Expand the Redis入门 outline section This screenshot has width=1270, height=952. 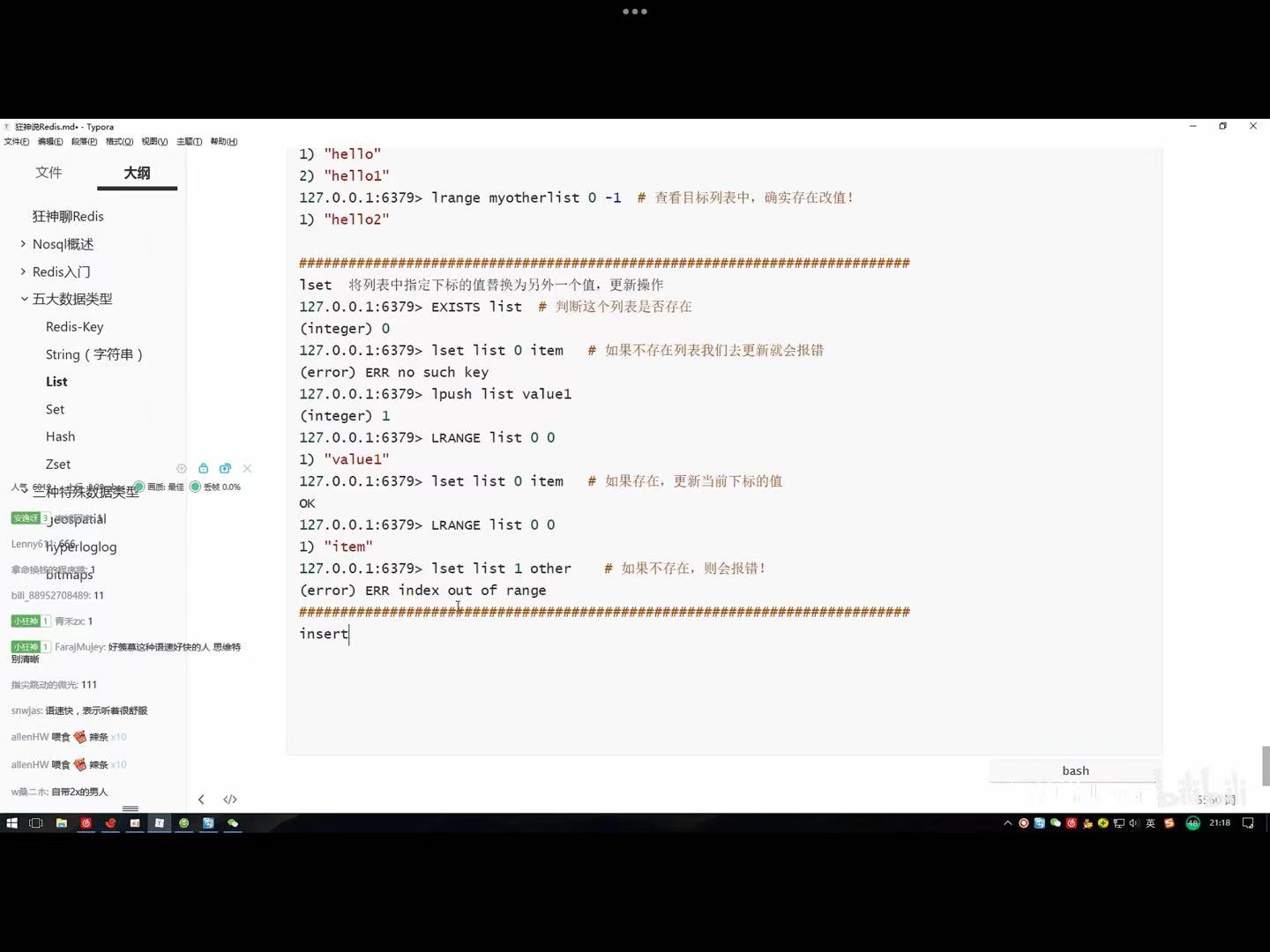point(23,271)
